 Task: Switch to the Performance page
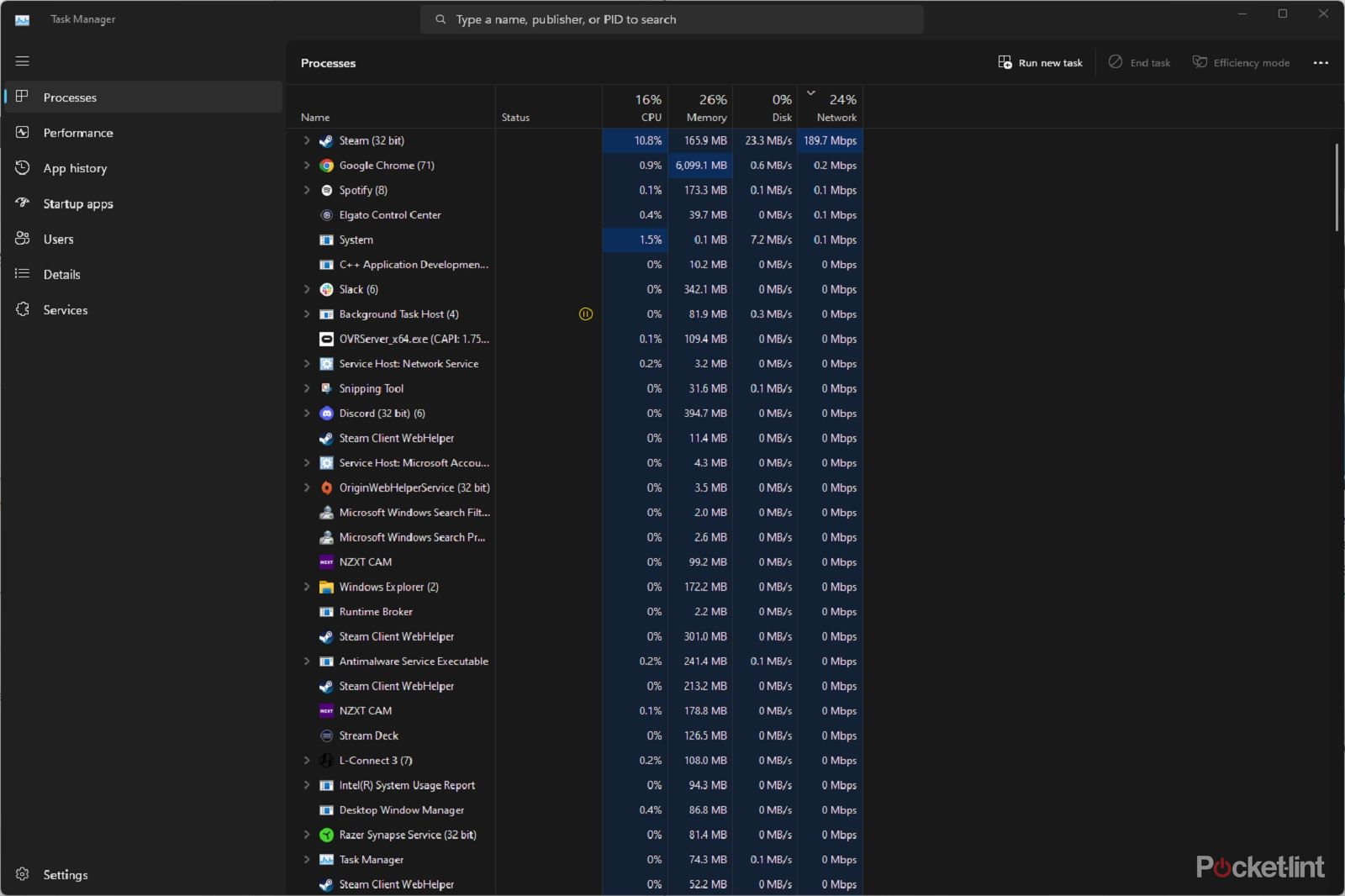(x=144, y=133)
